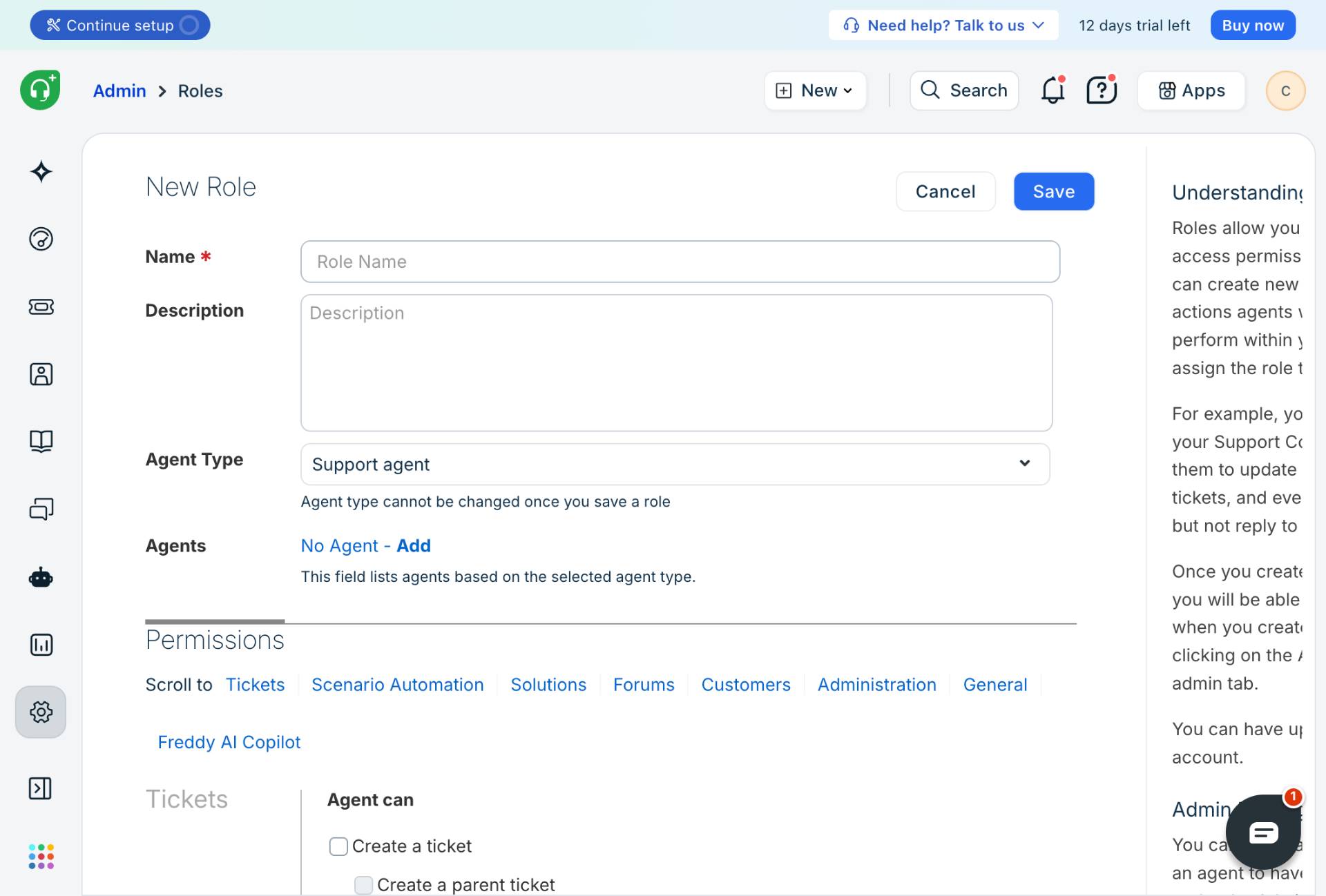1326x896 pixels.
Task: Jump to Customers permissions section
Action: coord(746,685)
